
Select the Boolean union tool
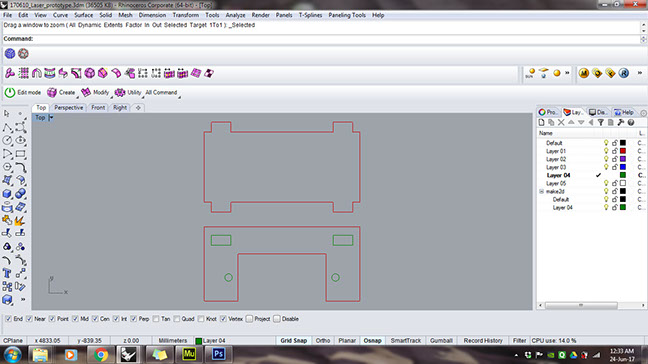click(x=21, y=194)
